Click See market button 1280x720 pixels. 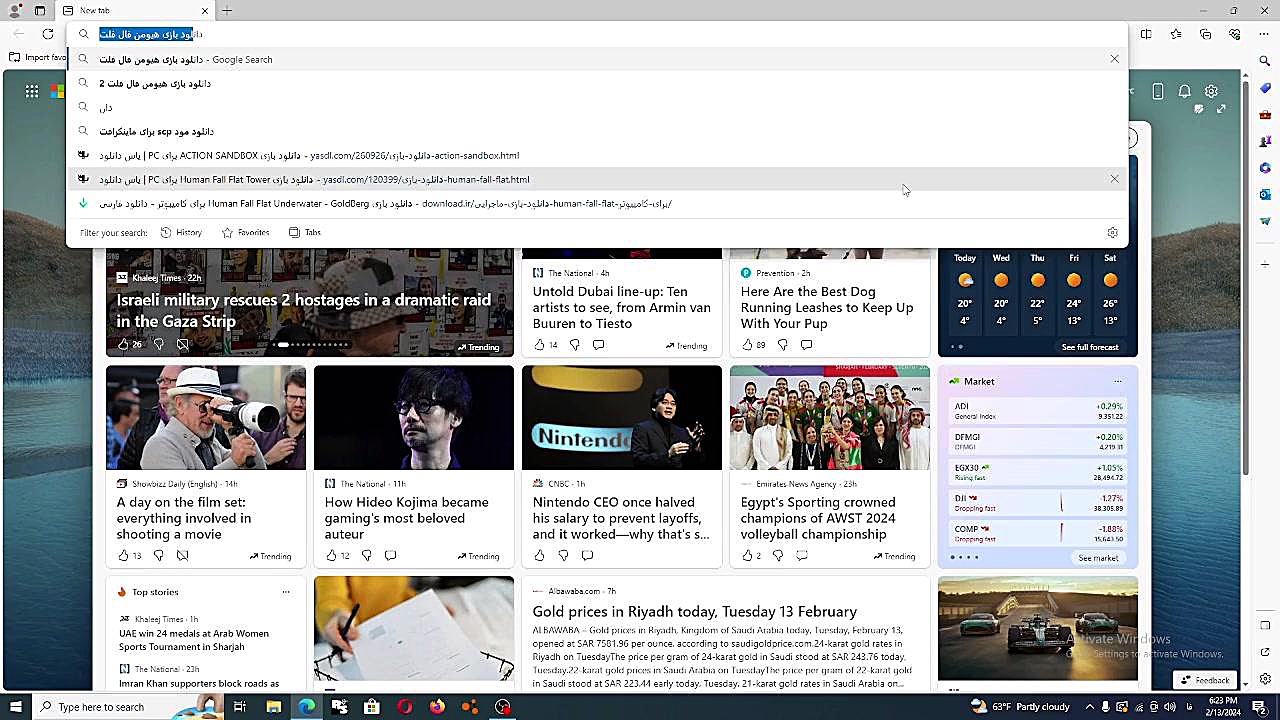[x=1098, y=558]
